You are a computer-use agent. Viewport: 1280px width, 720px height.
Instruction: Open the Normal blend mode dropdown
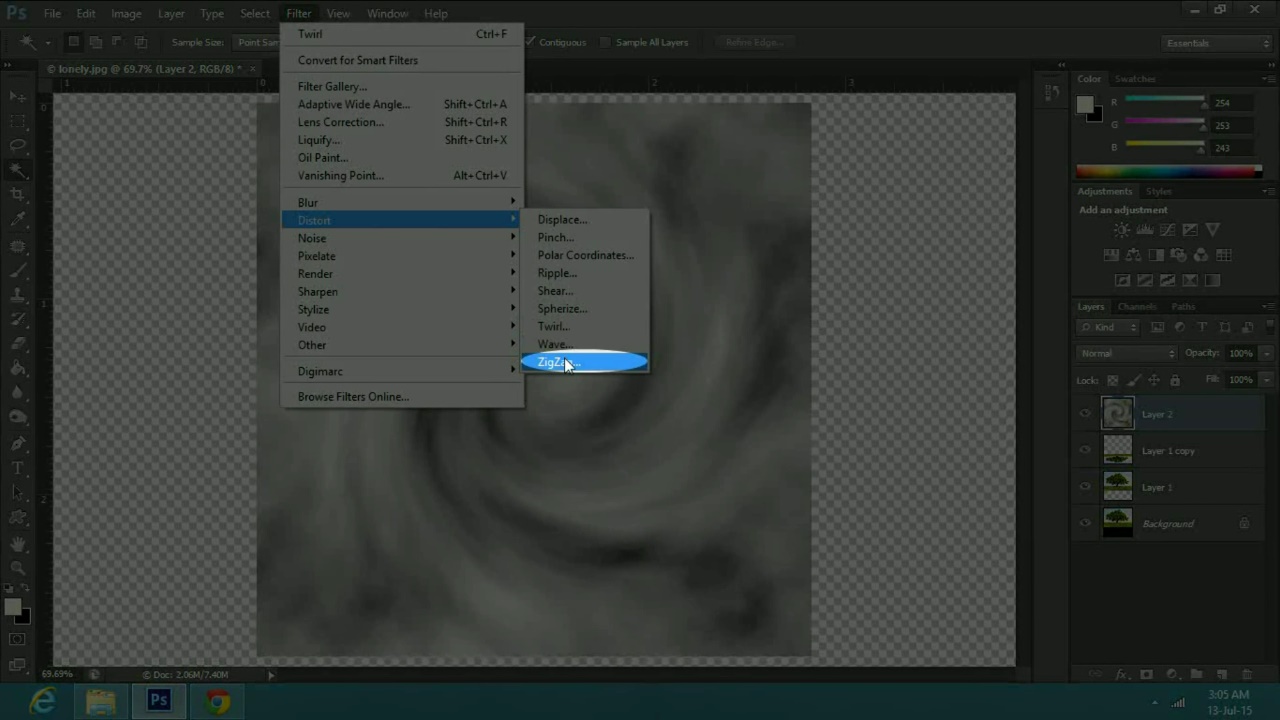pos(1127,353)
